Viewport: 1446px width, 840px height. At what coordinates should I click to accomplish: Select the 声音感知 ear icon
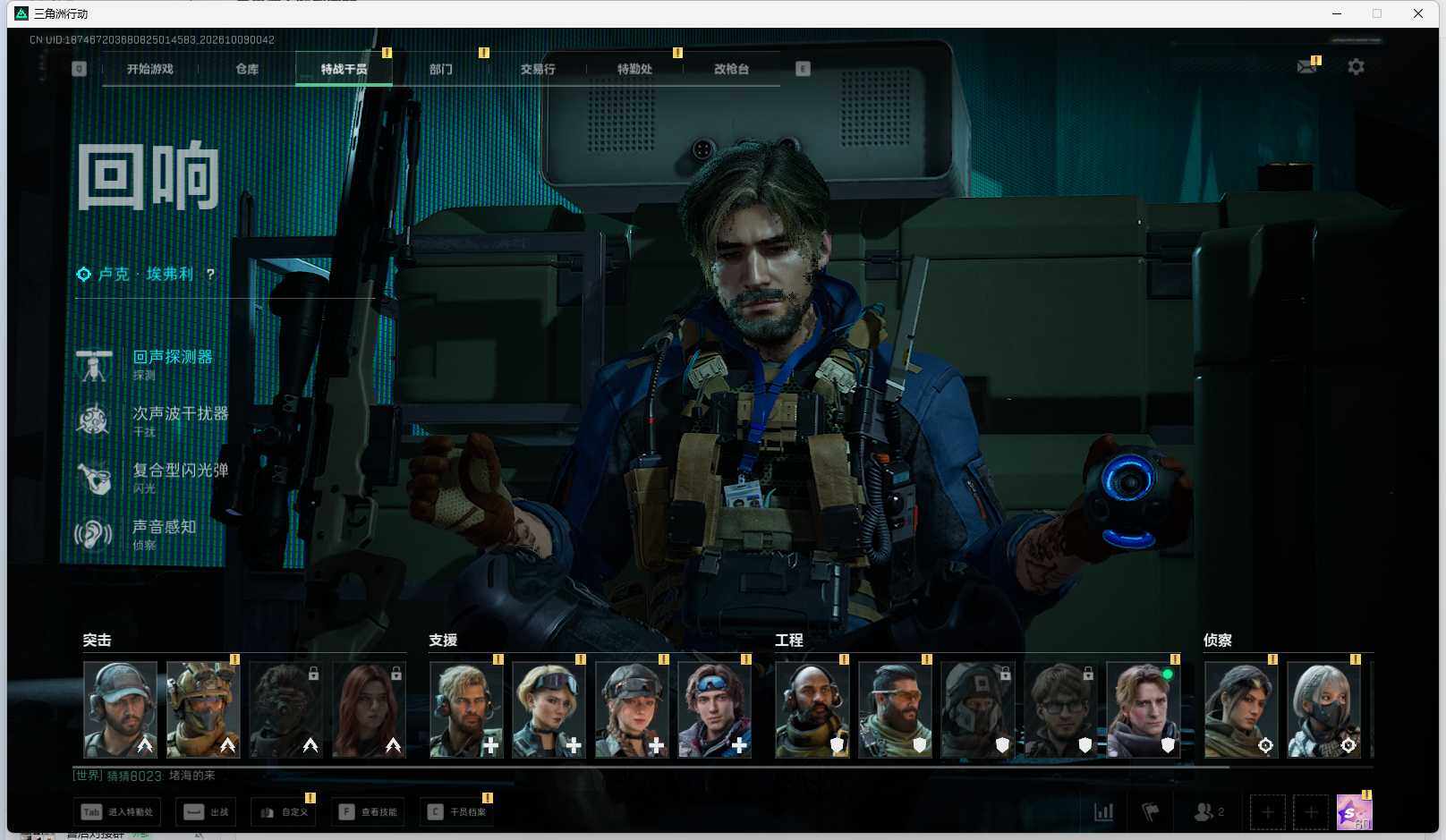[93, 534]
